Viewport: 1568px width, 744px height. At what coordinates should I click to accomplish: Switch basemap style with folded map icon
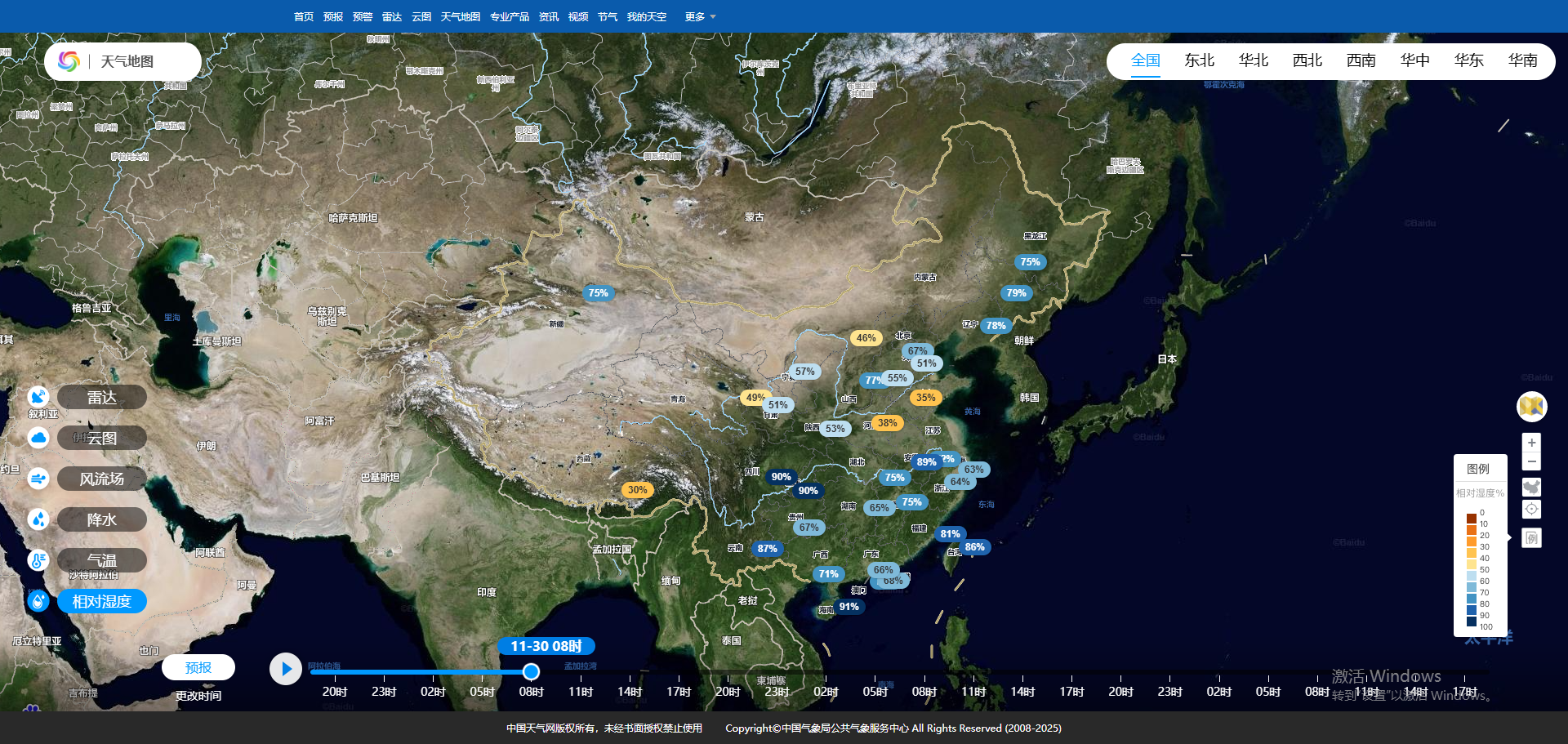pos(1531,406)
